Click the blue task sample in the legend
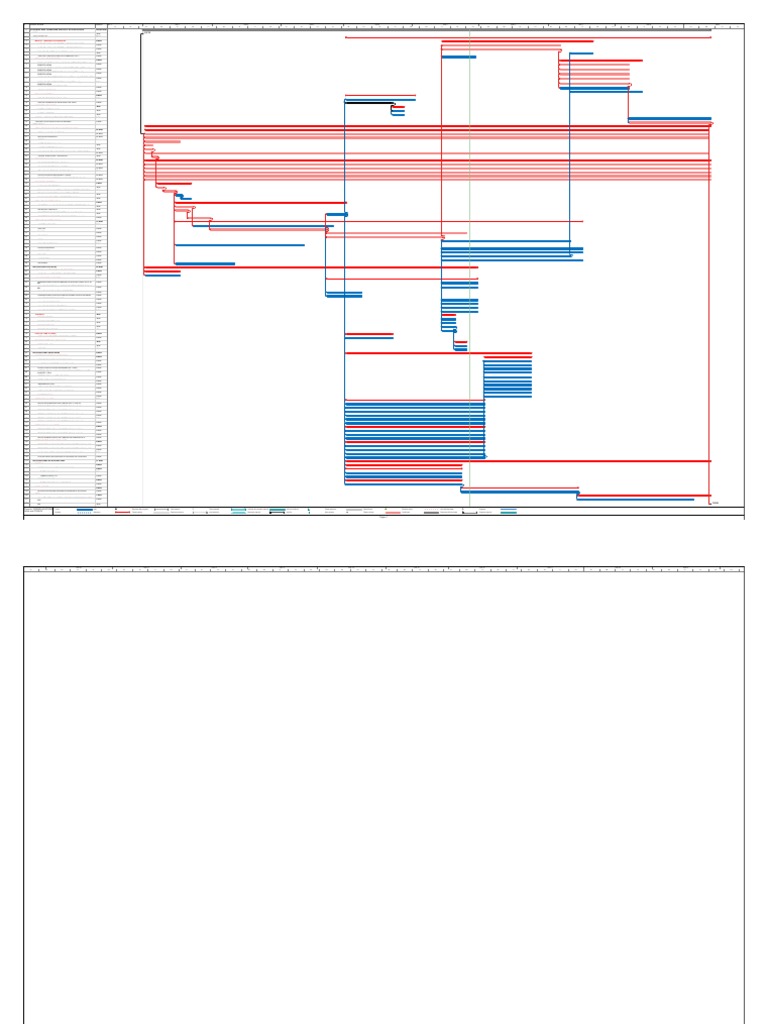The height and width of the screenshot is (1024, 768). 85,509
